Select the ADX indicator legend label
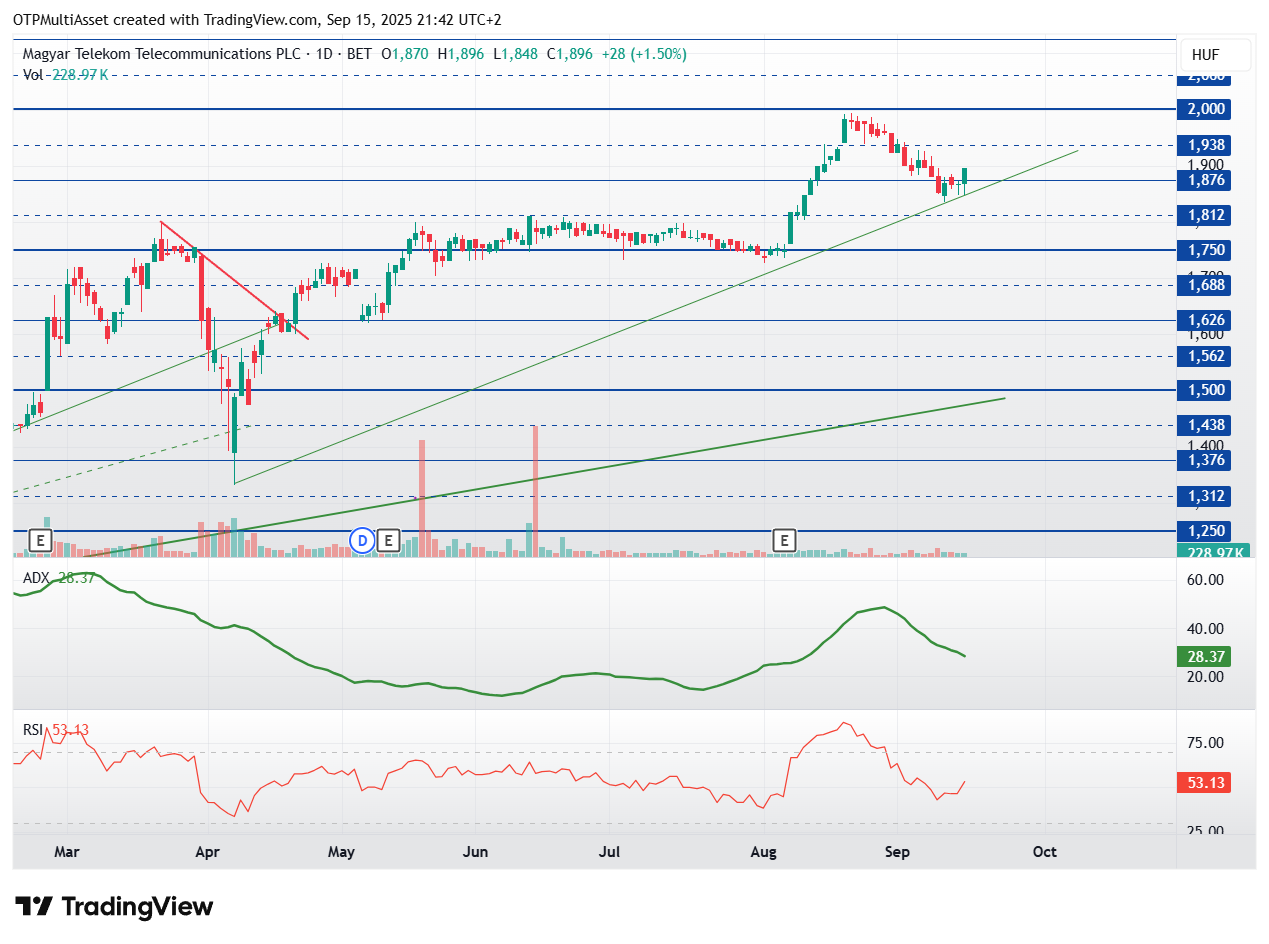The image size is (1269, 944). [x=36, y=578]
